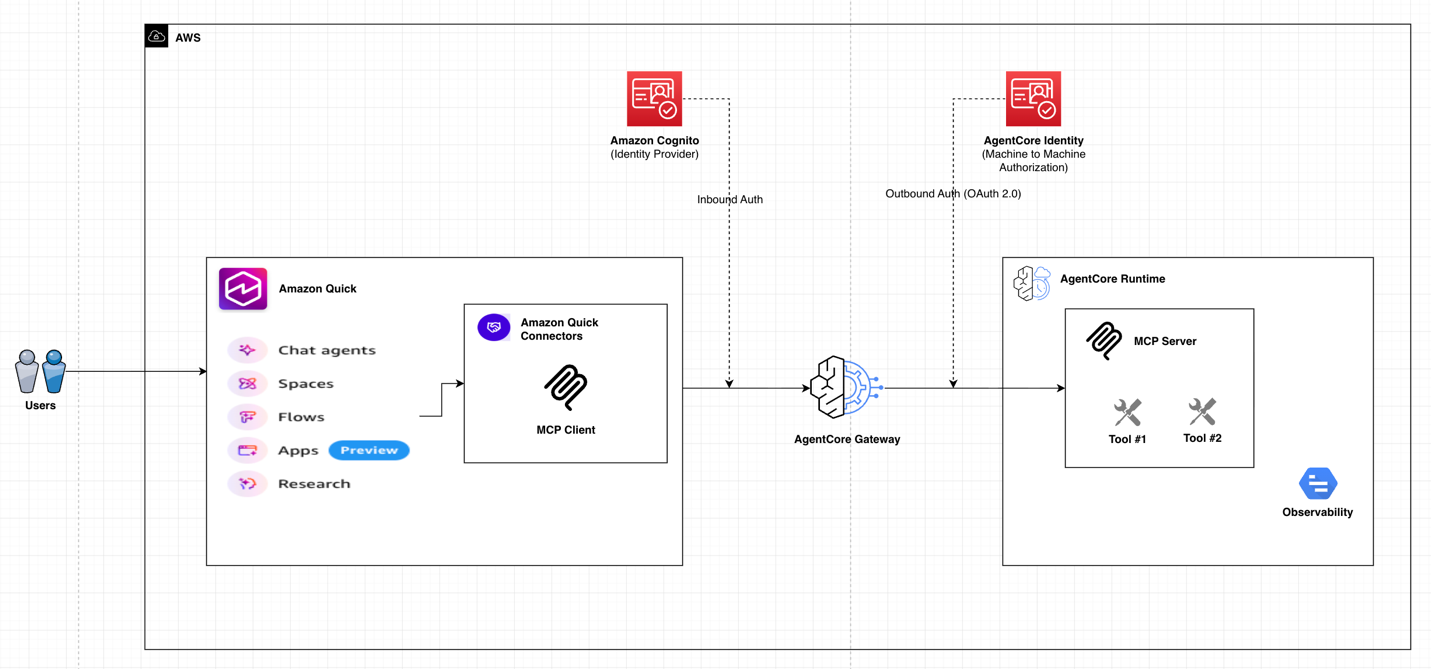Click the 'Inbound Auth' label
The image size is (1431, 669).
(x=730, y=200)
